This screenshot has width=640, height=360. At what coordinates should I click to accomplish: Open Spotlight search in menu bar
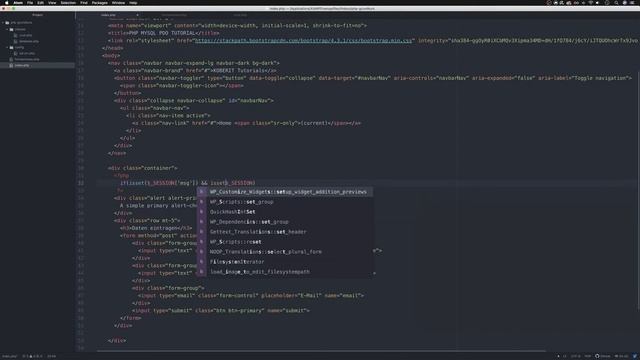[616, 2]
